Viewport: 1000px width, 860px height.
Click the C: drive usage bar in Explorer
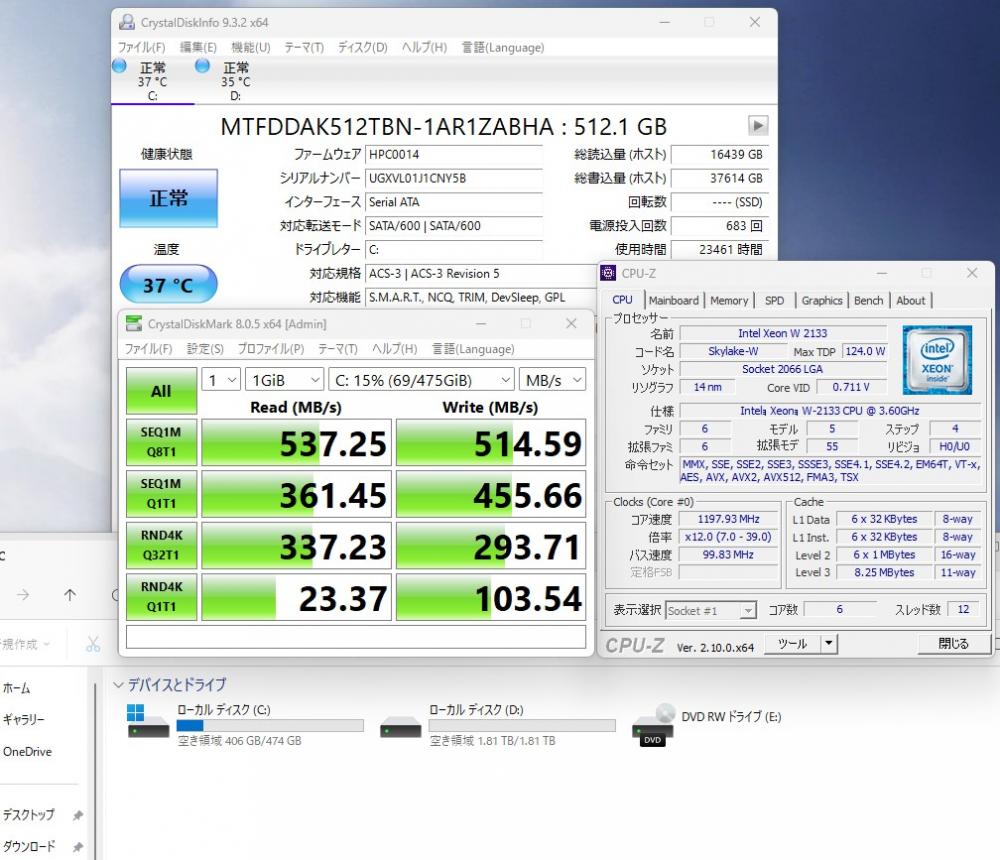270,725
